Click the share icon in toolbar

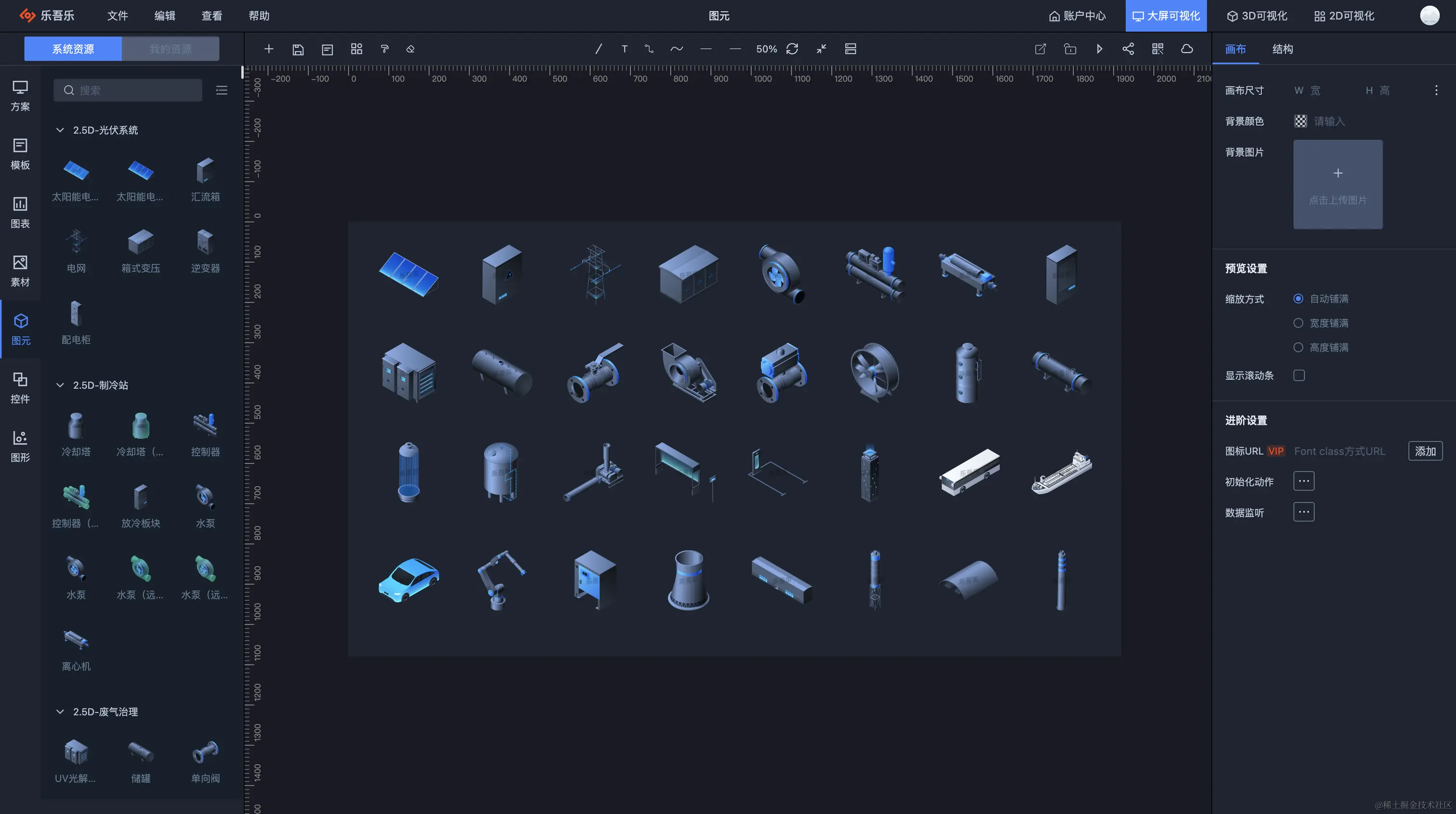(1128, 49)
